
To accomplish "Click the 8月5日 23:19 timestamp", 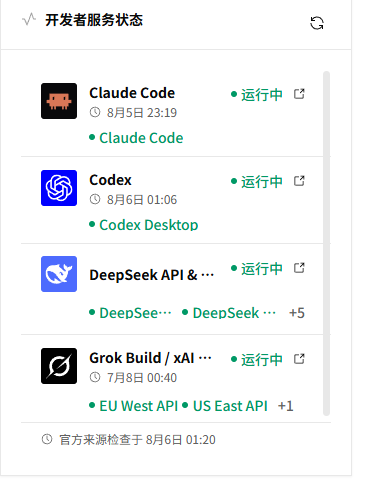I will 142,113.
